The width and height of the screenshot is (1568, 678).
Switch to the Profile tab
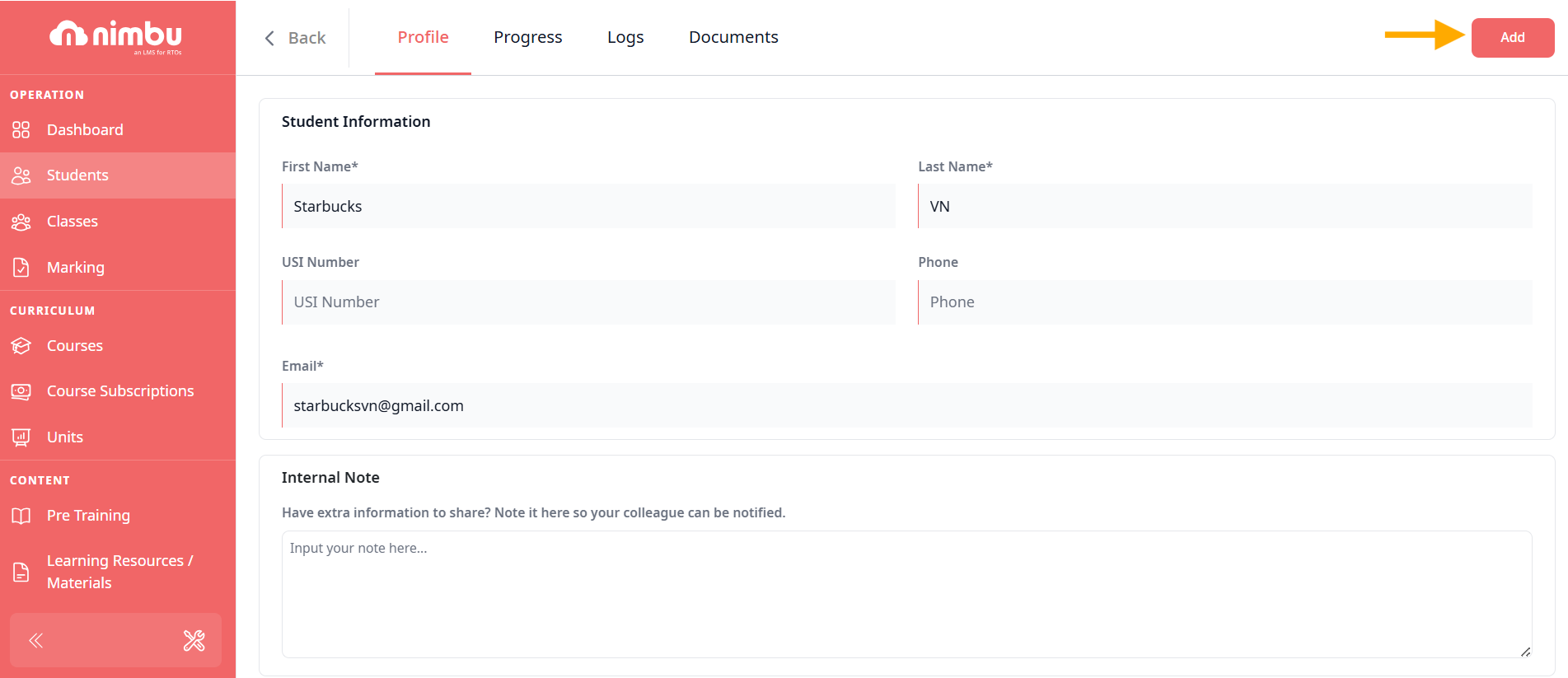click(x=423, y=37)
